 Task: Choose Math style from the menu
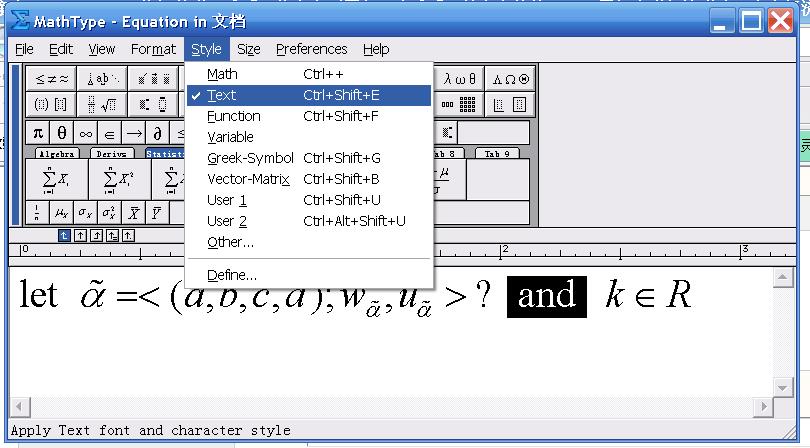(309, 74)
